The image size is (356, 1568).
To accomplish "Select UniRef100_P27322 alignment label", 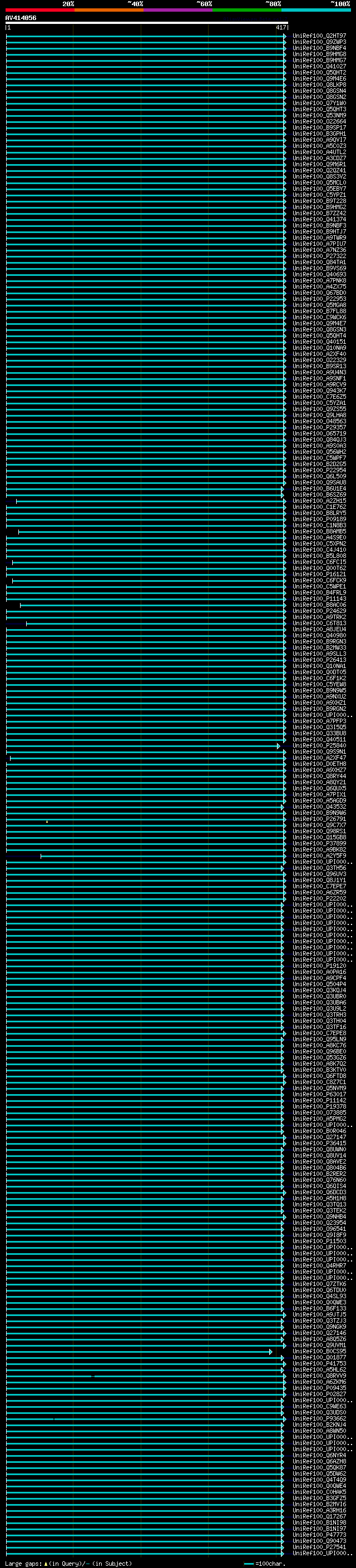I will tap(319, 256).
